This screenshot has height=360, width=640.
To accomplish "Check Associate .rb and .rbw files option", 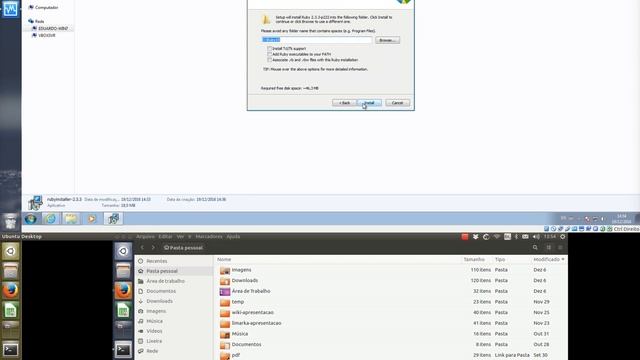I will (x=269, y=60).
